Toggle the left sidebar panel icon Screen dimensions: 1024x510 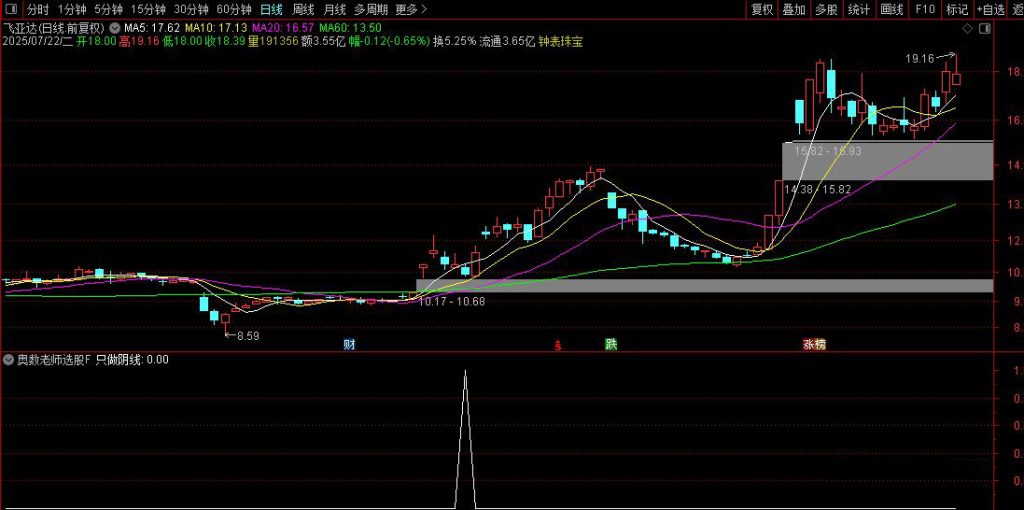click(x=12, y=9)
